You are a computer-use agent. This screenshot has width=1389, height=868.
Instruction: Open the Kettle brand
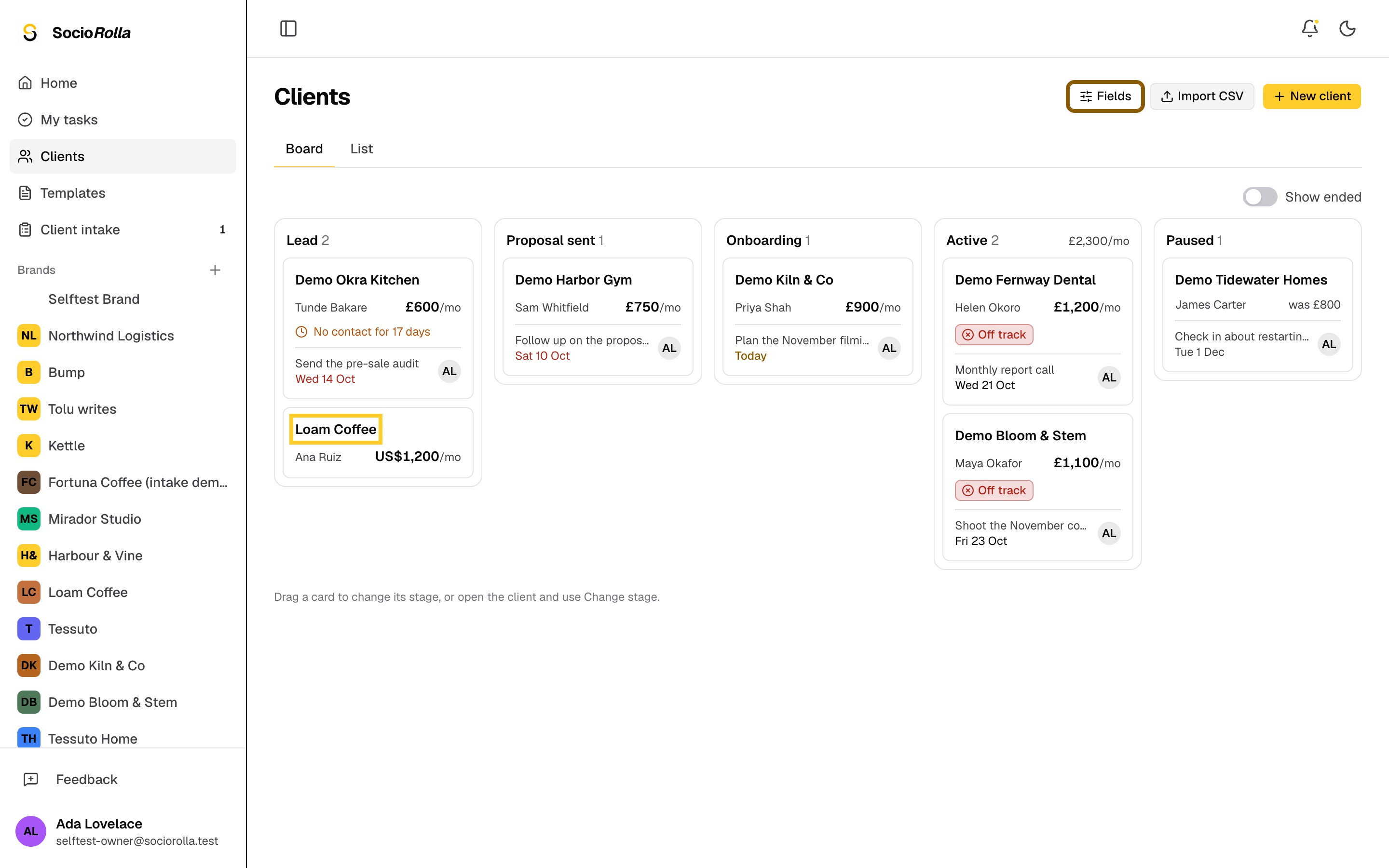click(123, 446)
